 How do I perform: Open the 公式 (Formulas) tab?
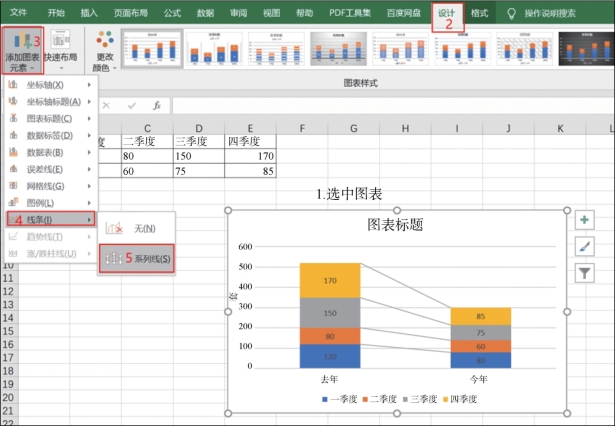click(x=172, y=13)
